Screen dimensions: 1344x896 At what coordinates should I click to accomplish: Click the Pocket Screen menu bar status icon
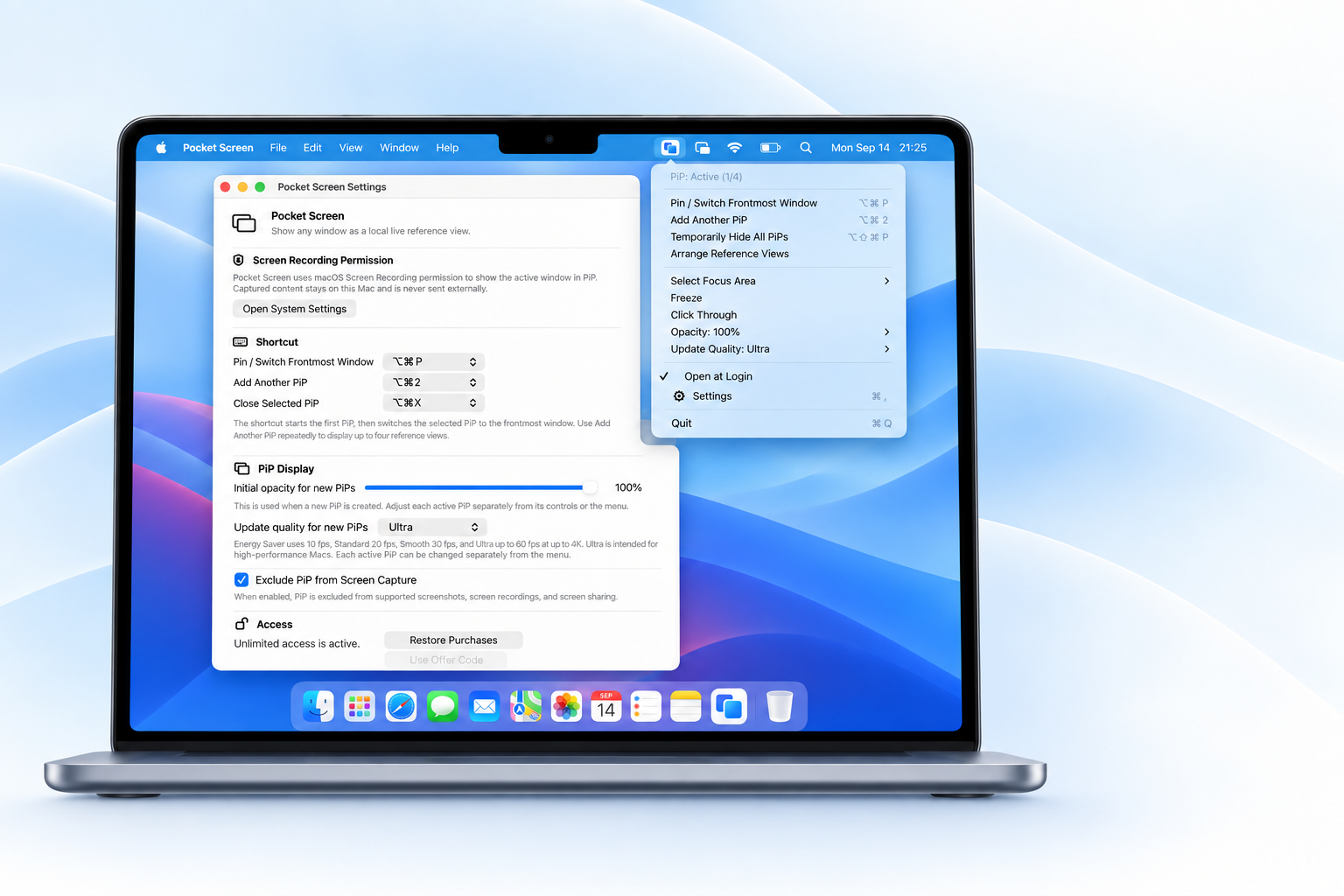[x=669, y=148]
